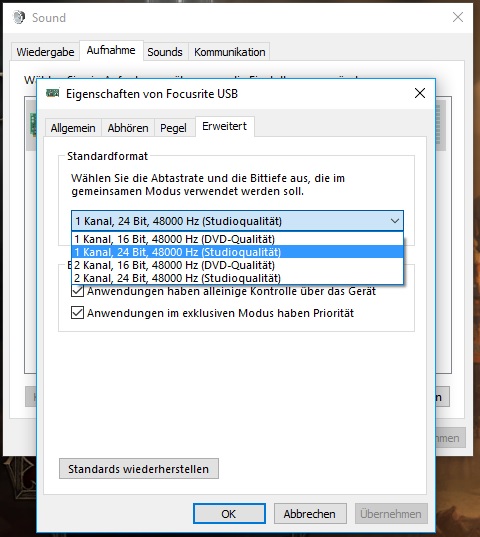Image resolution: width=480 pixels, height=537 pixels.
Task: Cancel with the Abbrechen button
Action: (x=310, y=514)
